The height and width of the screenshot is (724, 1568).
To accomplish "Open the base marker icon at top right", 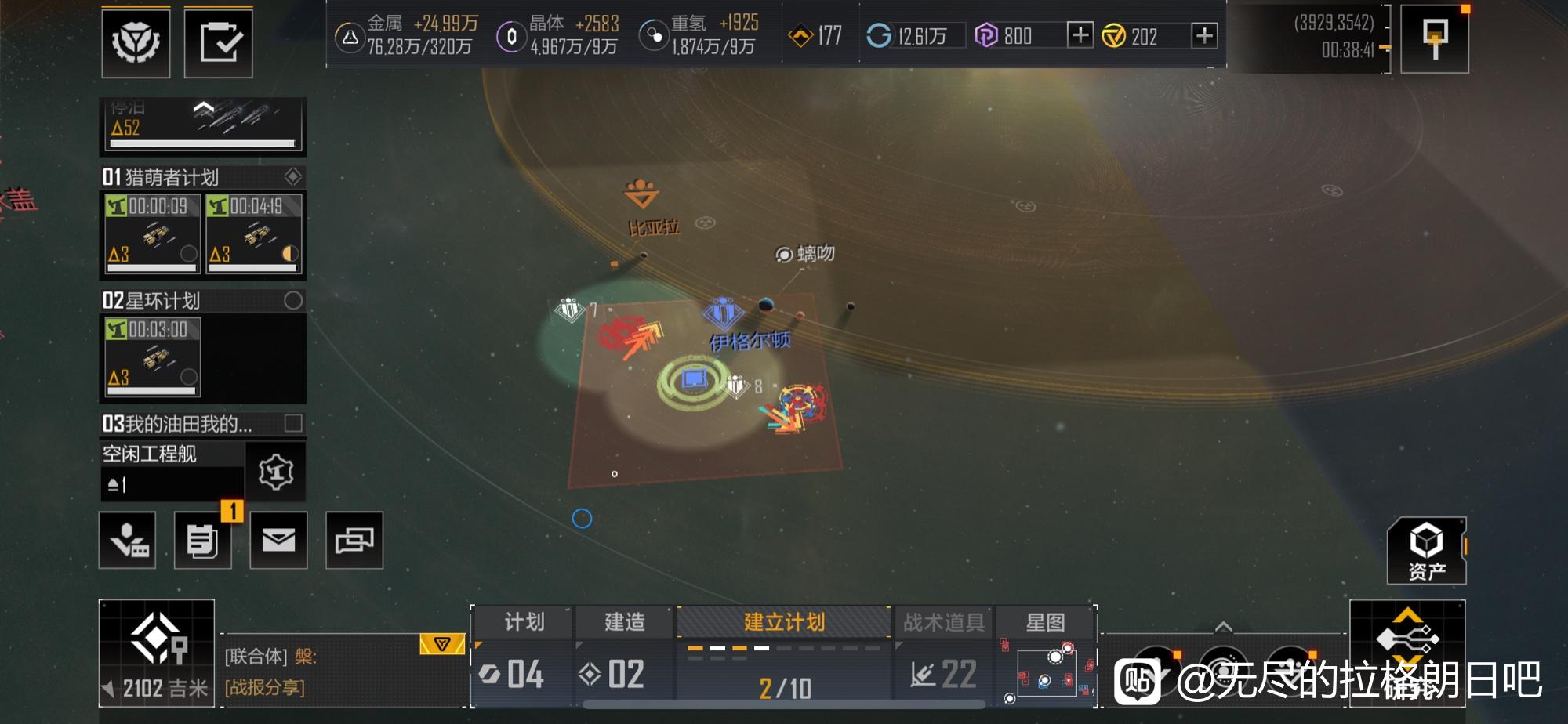I will pyautogui.click(x=1434, y=38).
